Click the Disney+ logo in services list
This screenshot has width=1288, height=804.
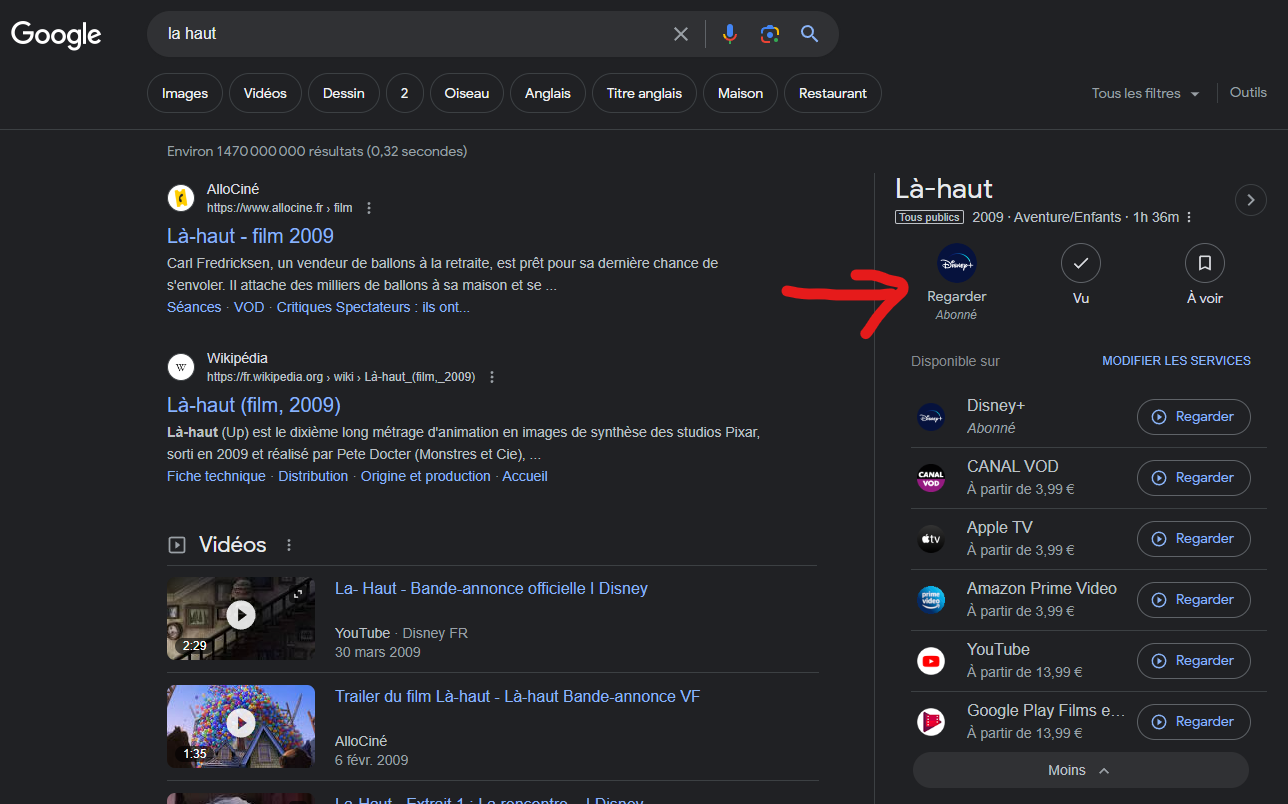(x=931, y=417)
